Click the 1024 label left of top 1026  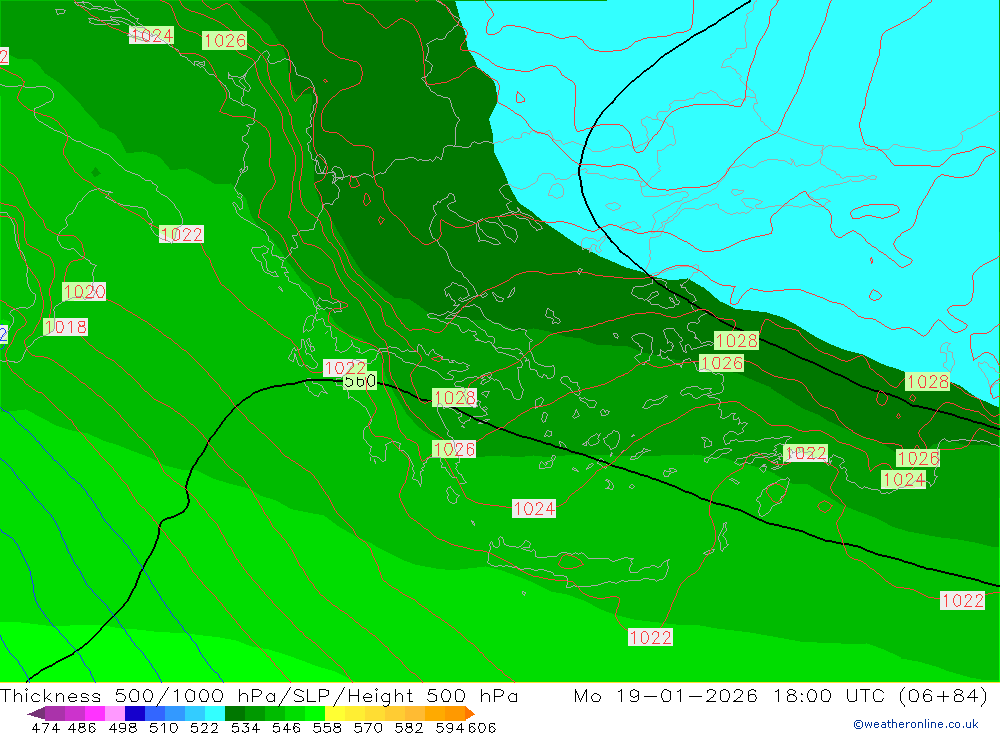151,35
